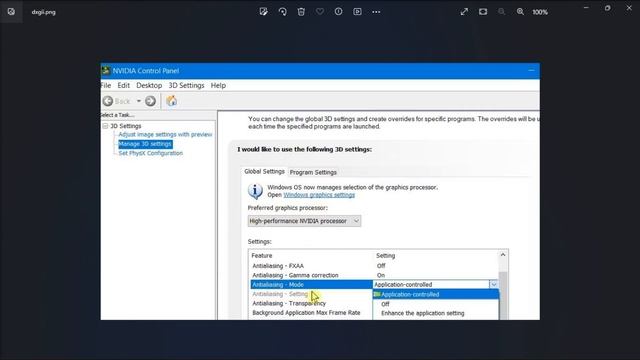Image resolution: width=640 pixels, height=360 pixels.
Task: Select Set PhysX Configuration
Action: pyautogui.click(x=151, y=153)
